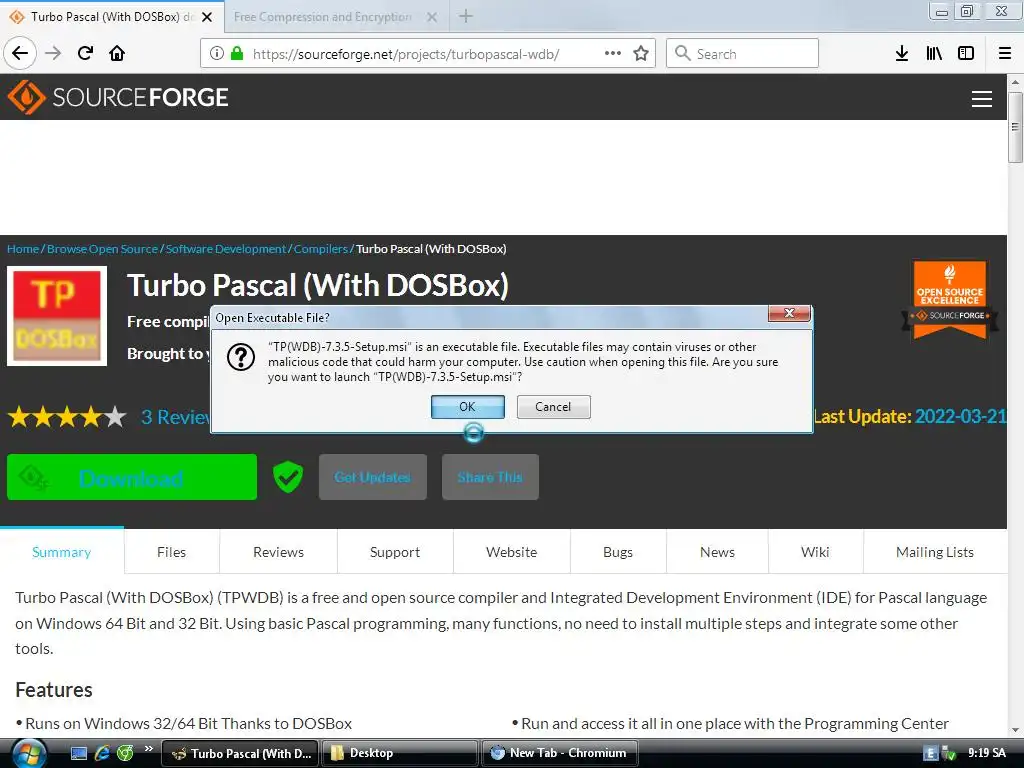Screen dimensions: 1024x768
Task: Open the Support tab
Action: coord(395,552)
